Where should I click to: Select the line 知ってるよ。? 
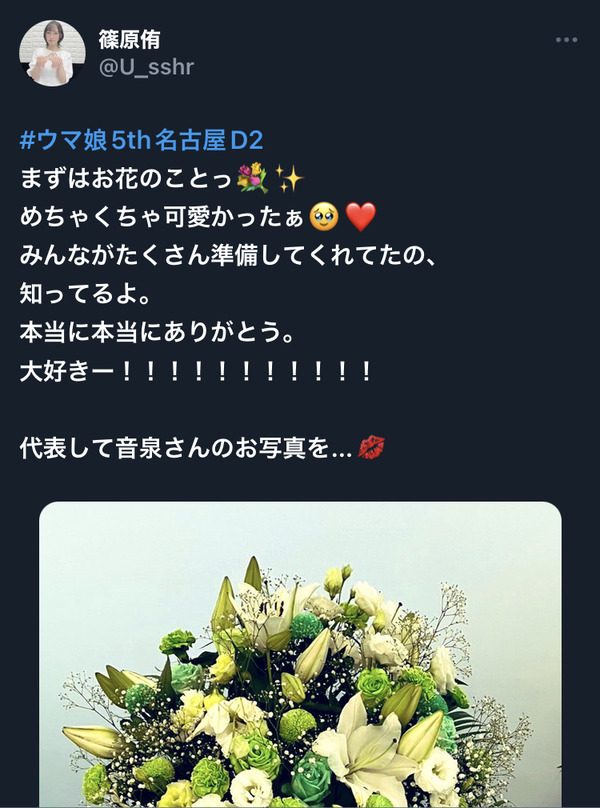pyautogui.click(x=85, y=294)
